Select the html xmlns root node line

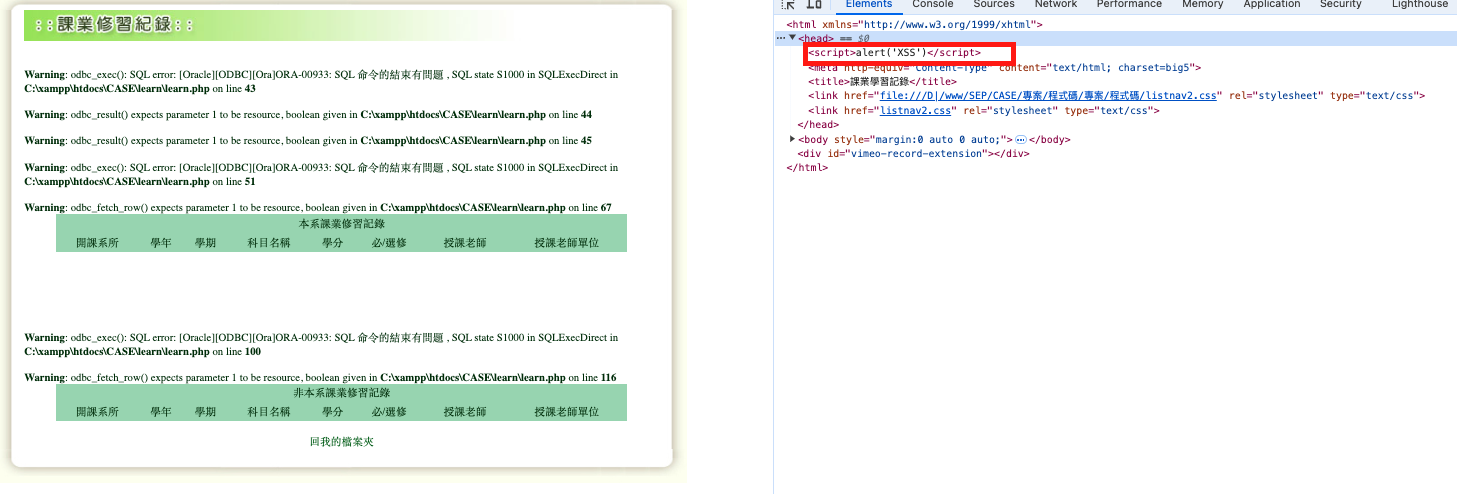914,24
